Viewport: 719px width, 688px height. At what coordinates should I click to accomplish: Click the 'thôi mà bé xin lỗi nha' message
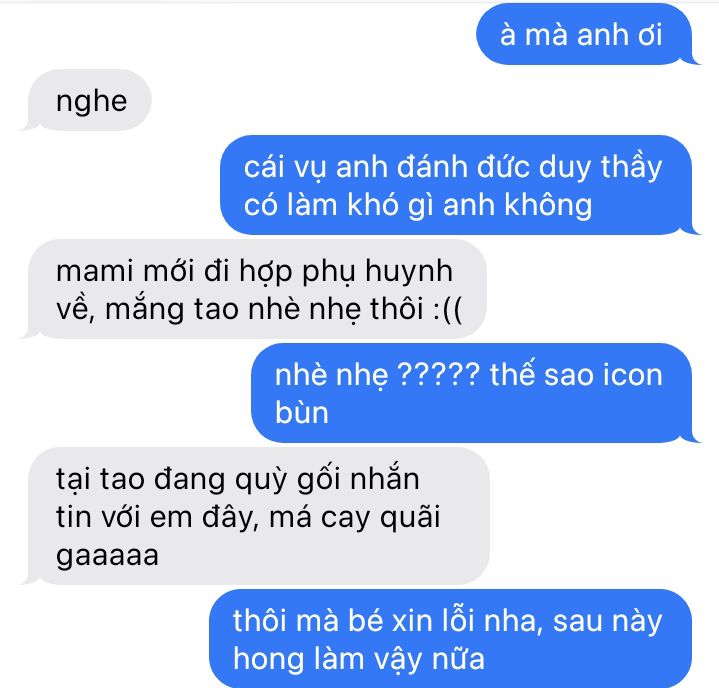[450, 639]
